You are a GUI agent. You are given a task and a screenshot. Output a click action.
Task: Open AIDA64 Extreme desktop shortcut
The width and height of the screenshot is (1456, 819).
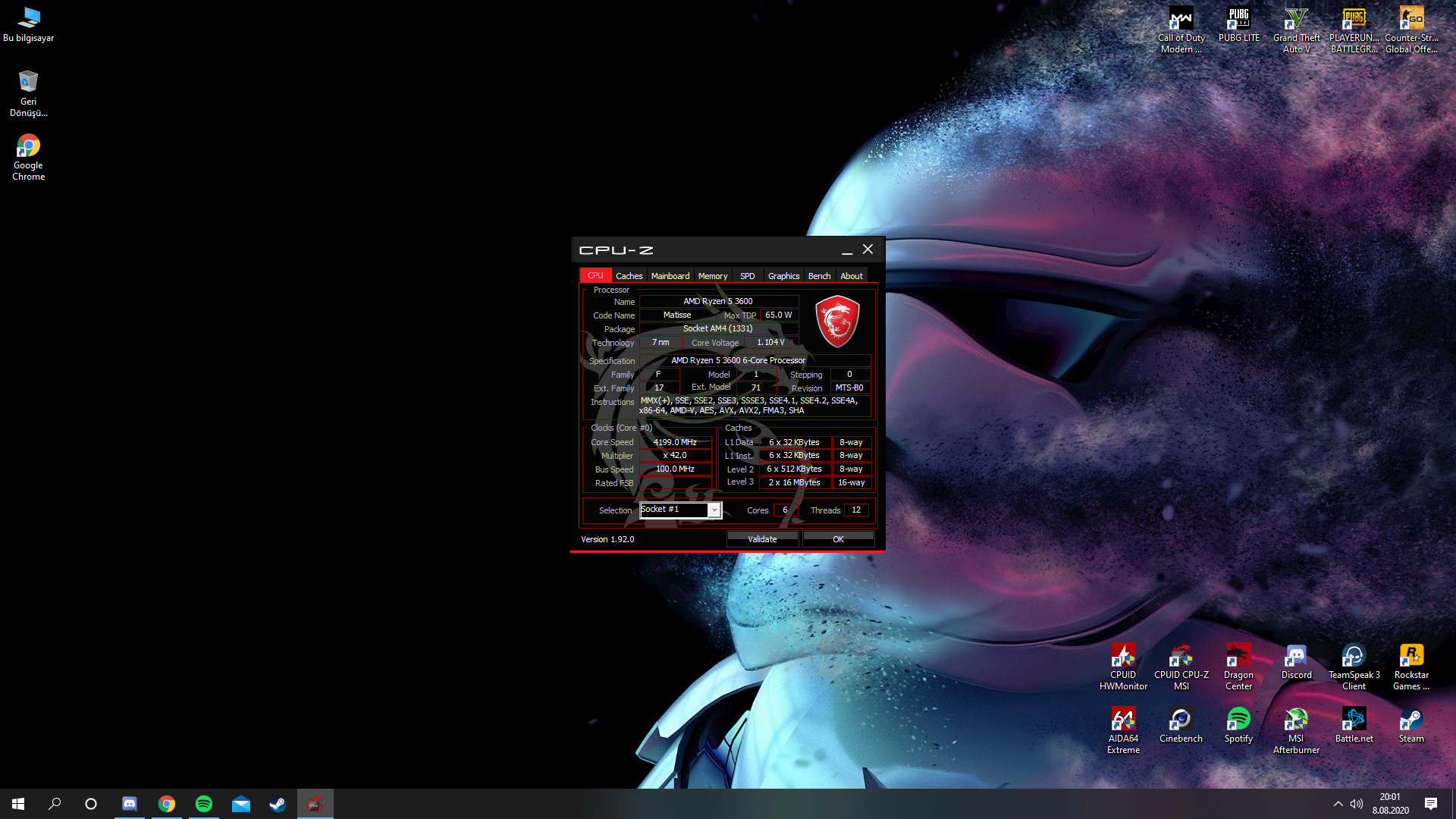pos(1123,731)
